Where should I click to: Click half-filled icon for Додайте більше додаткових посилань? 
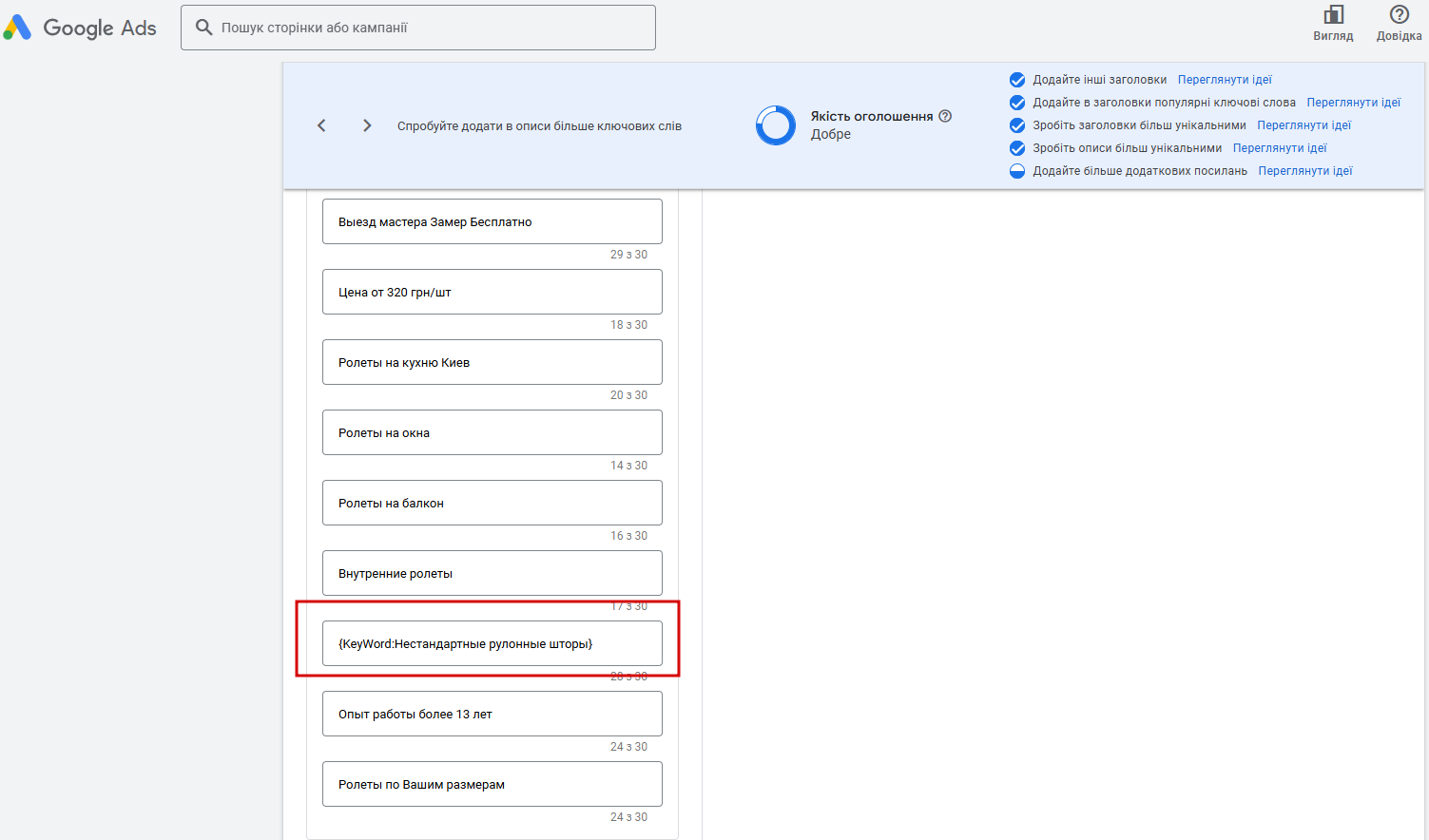pyautogui.click(x=1017, y=171)
